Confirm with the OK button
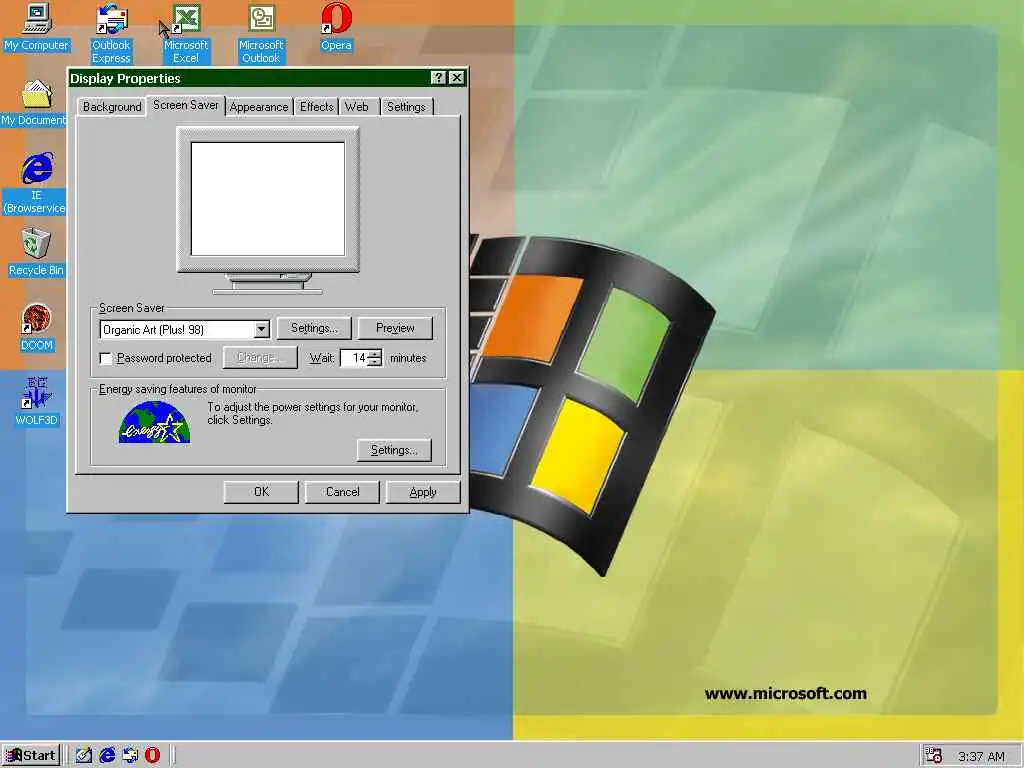Screen dimensions: 1024x768 click(x=261, y=492)
